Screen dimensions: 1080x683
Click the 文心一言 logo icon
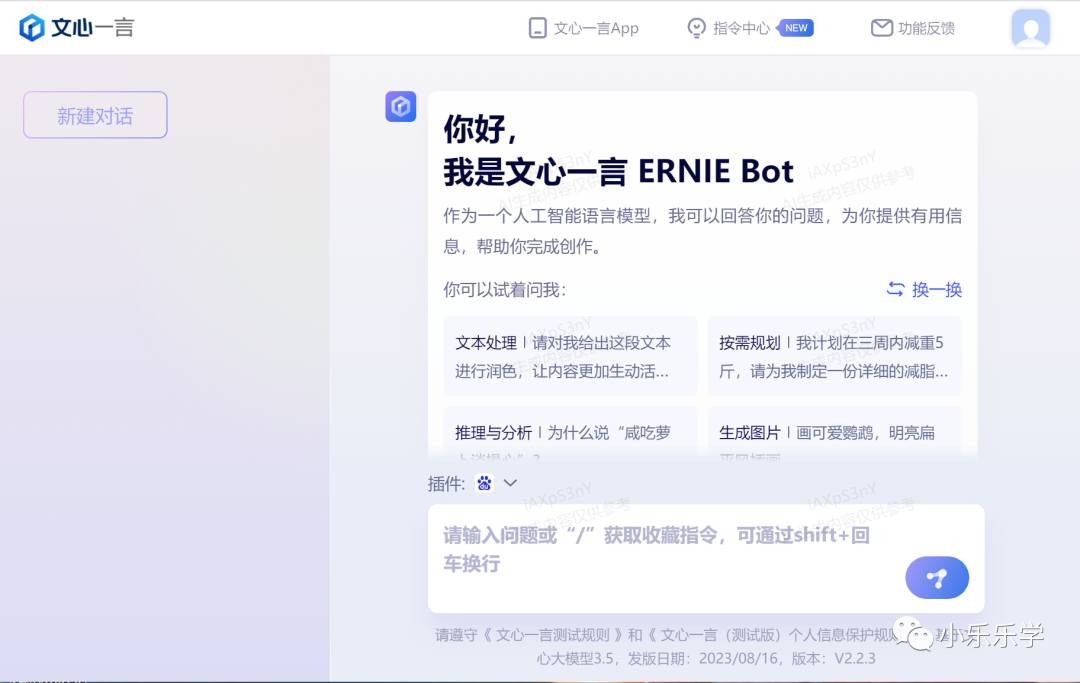[x=33, y=27]
